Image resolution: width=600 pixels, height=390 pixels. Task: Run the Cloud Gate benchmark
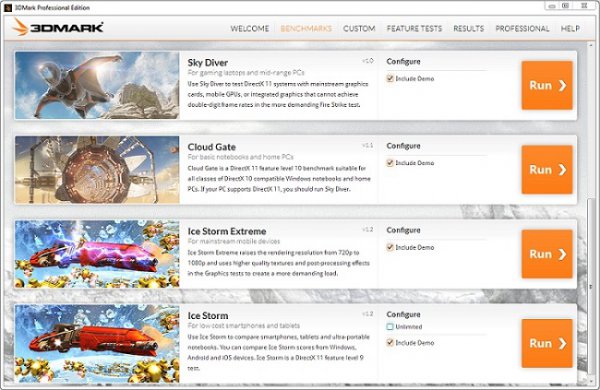(x=547, y=170)
